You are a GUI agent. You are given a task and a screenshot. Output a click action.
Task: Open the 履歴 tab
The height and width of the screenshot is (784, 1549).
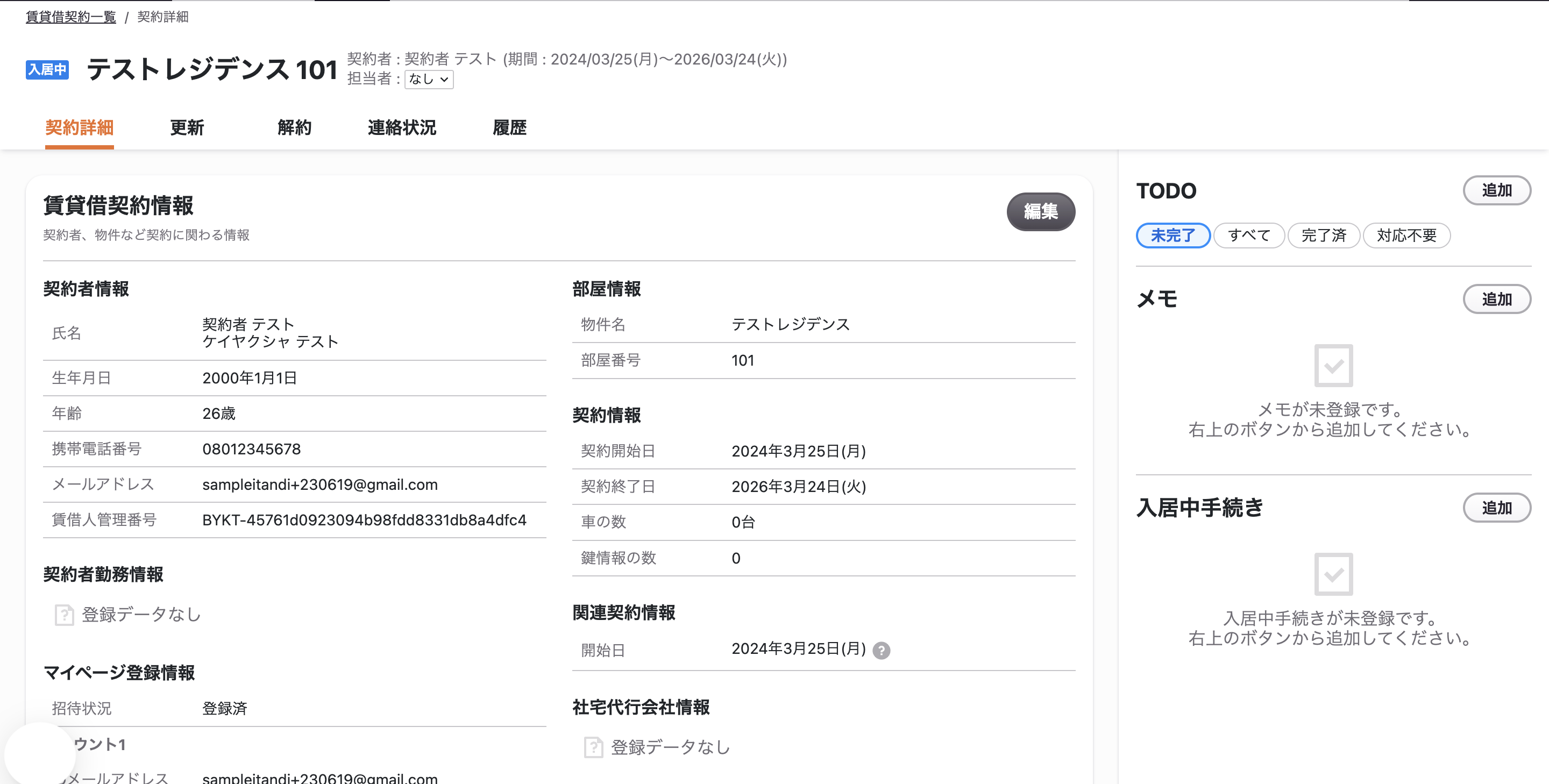click(509, 127)
